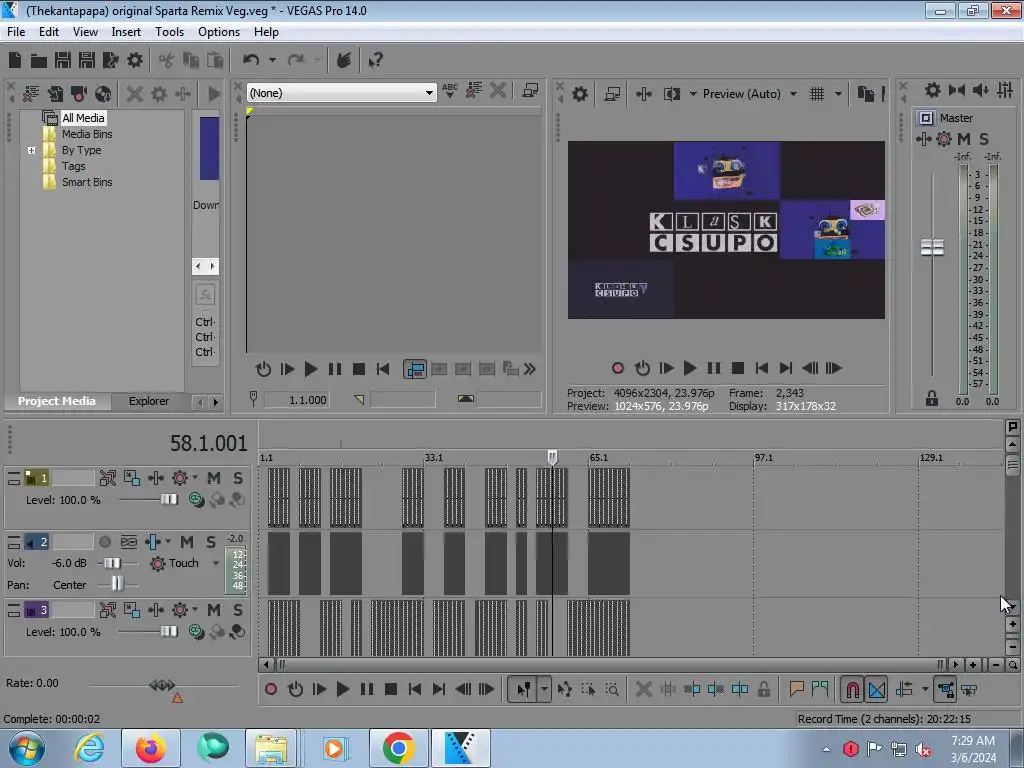
Task: Pause playback in the Trimmer window
Action: [x=334, y=369]
